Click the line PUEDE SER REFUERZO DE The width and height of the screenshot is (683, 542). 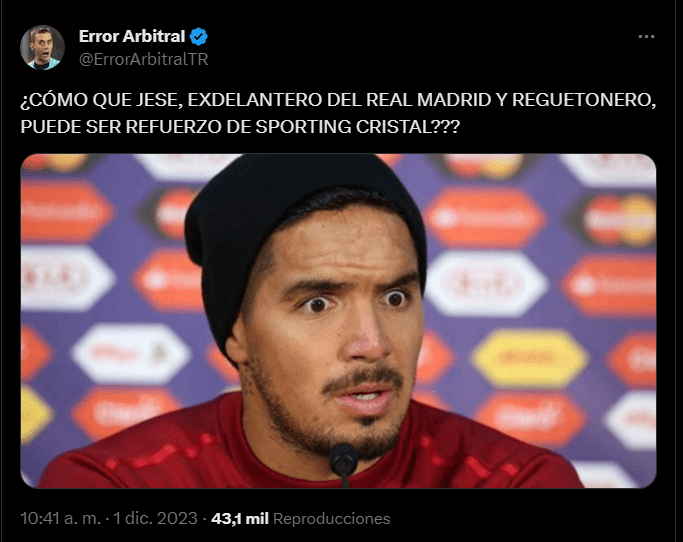[x=240, y=127]
